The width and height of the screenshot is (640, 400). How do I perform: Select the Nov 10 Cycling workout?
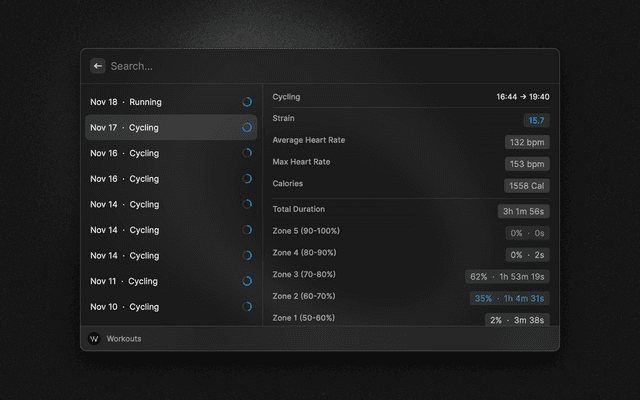click(160, 307)
